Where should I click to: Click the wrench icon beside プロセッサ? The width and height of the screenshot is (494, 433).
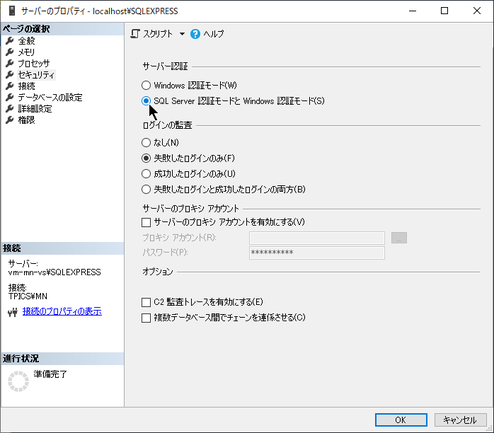pyautogui.click(x=10, y=63)
